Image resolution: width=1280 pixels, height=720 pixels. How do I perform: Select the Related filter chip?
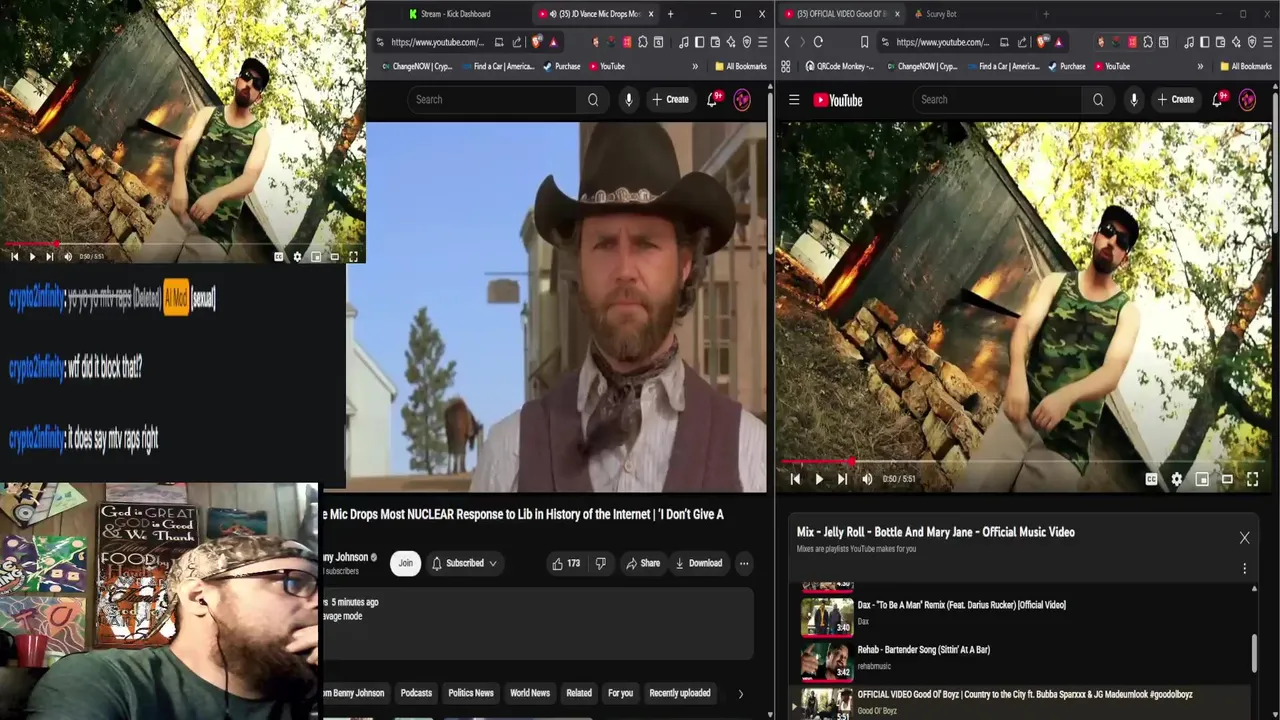click(x=579, y=693)
